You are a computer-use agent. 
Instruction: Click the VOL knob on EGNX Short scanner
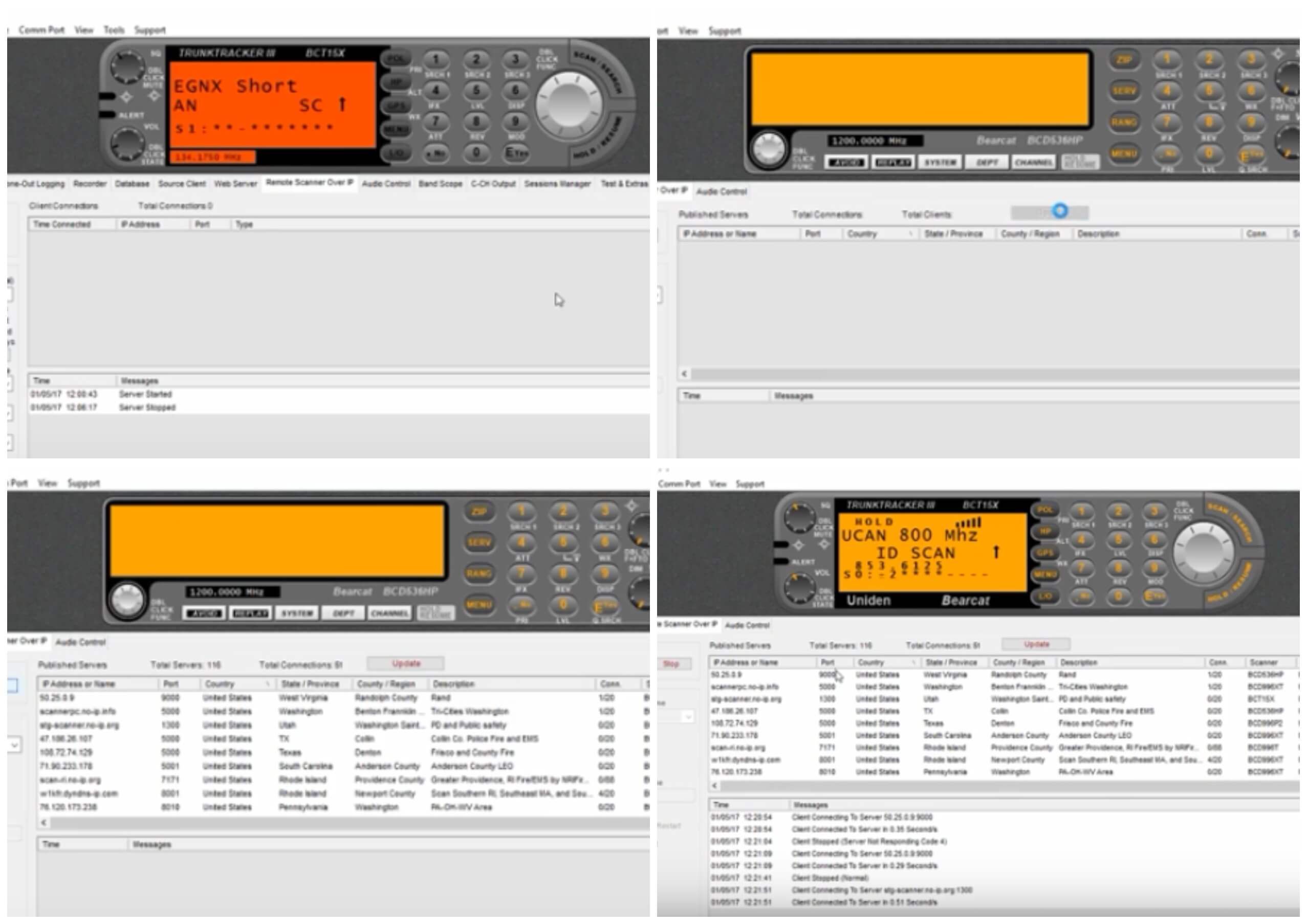tap(126, 143)
